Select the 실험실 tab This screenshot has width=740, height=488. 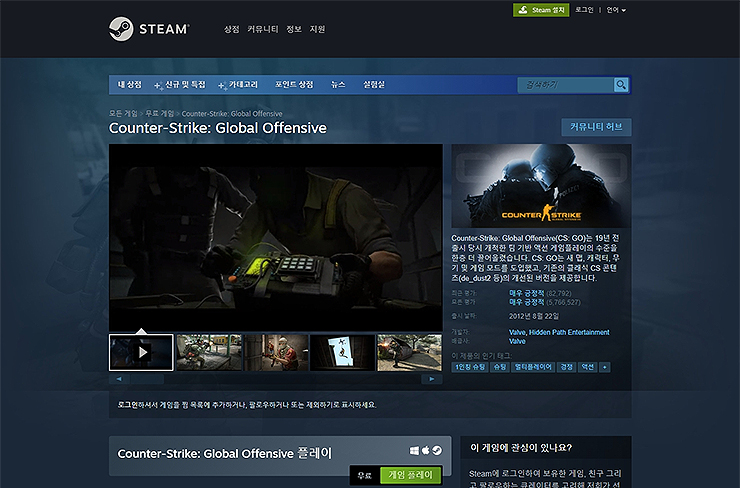[374, 84]
